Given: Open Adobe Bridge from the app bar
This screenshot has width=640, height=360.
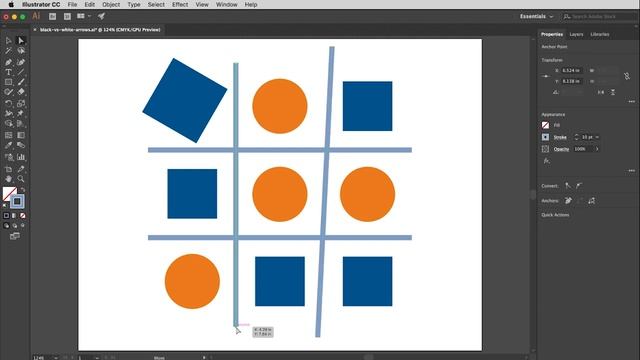Looking at the screenshot, I should (x=53, y=16).
